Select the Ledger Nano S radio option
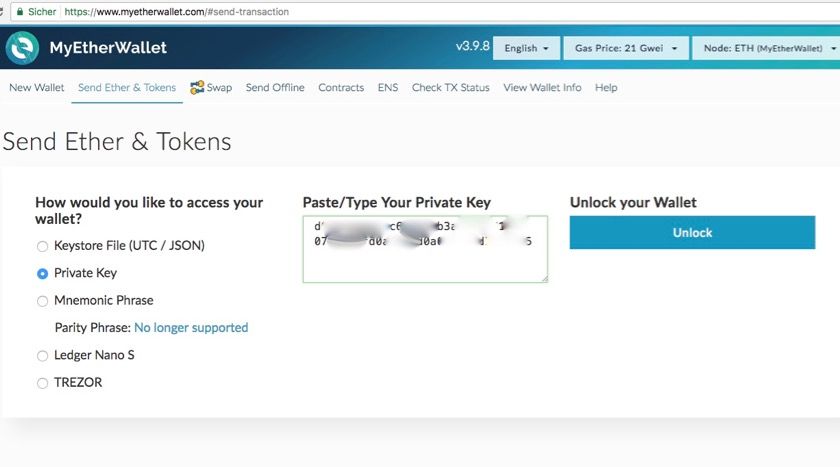This screenshot has width=840, height=467. coord(42,356)
